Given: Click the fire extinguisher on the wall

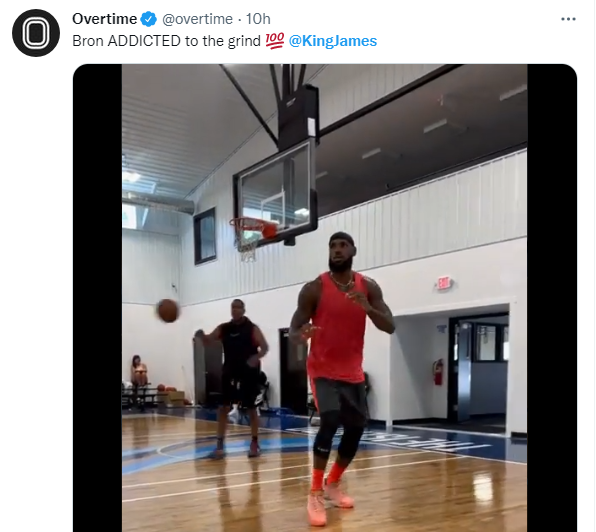Looking at the screenshot, I should pyautogui.click(x=438, y=372).
